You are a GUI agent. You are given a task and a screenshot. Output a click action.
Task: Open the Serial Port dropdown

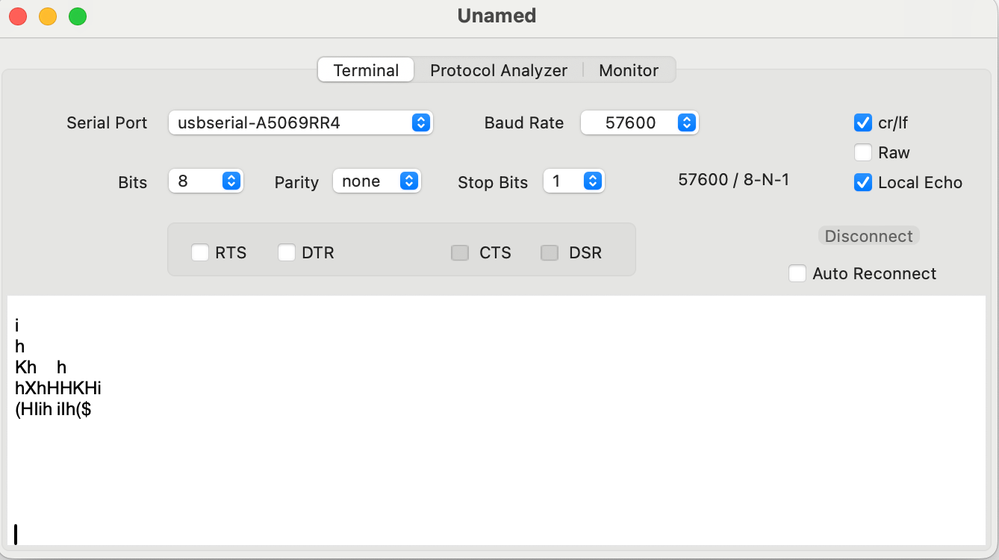tap(300, 123)
